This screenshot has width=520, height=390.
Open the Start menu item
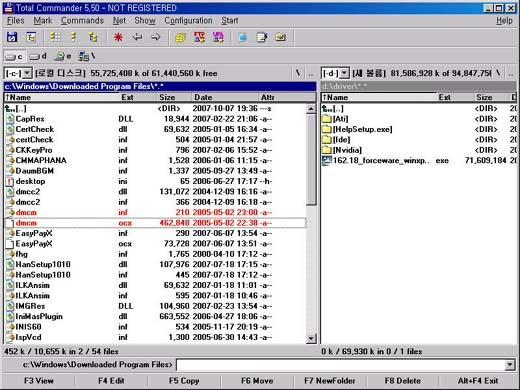[230, 21]
